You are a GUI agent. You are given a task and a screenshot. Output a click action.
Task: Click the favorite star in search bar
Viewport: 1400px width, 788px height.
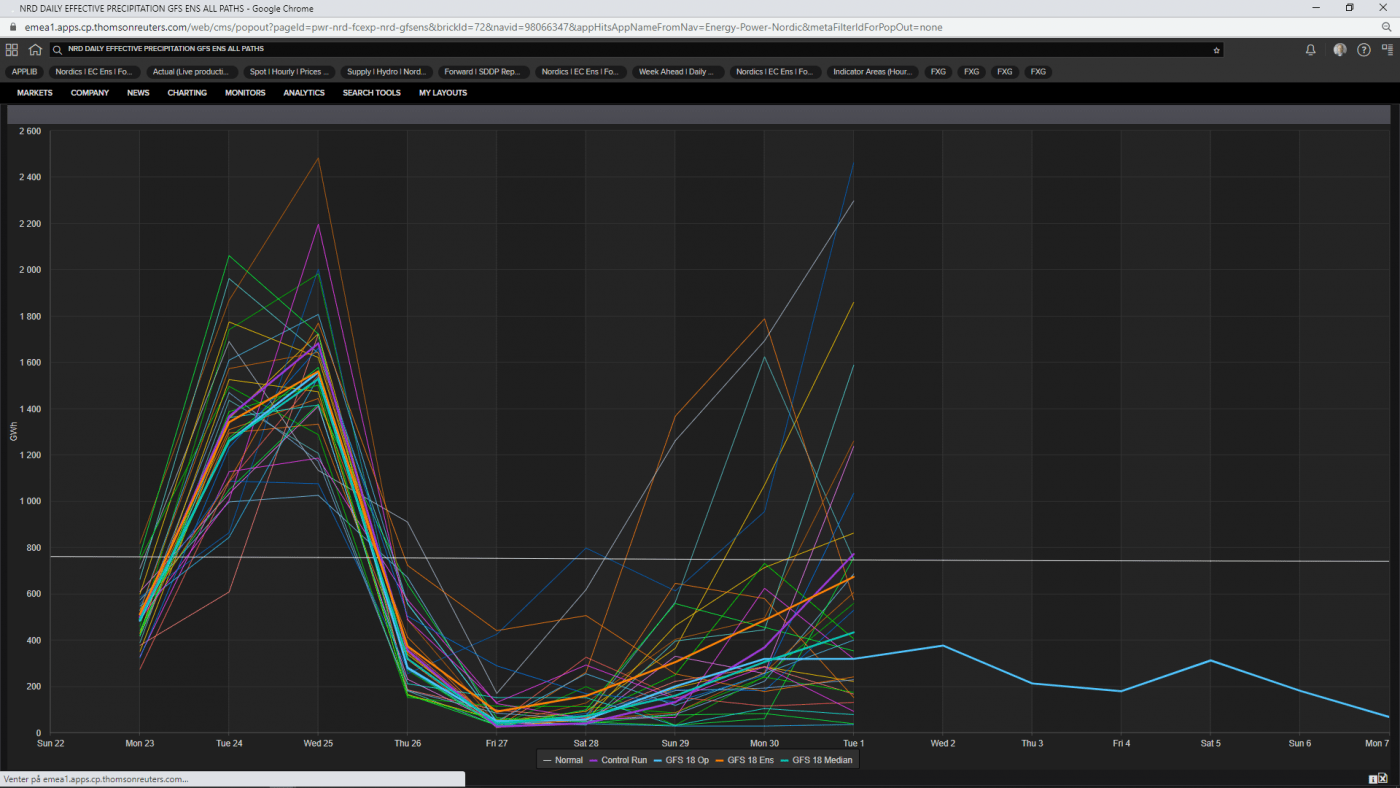pos(1216,49)
